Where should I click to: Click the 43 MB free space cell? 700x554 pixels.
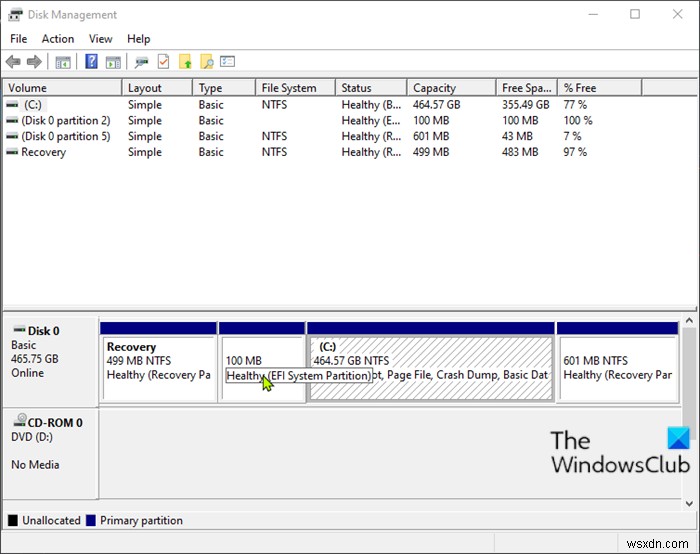[517, 136]
